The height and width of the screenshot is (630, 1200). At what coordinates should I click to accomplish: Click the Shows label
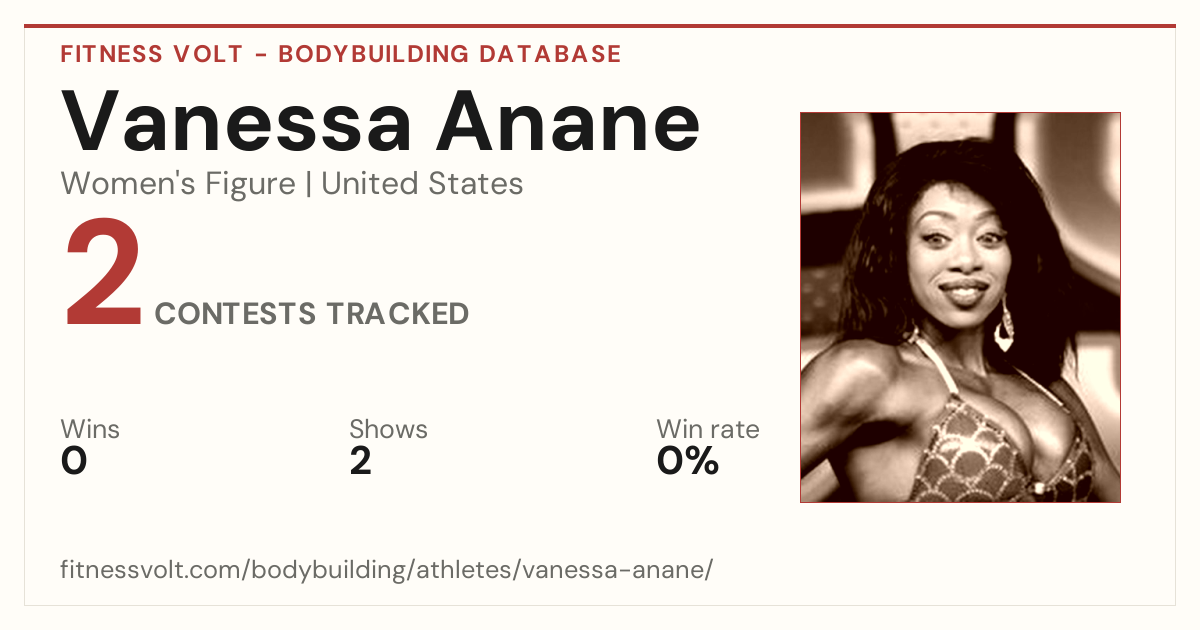coord(388,429)
